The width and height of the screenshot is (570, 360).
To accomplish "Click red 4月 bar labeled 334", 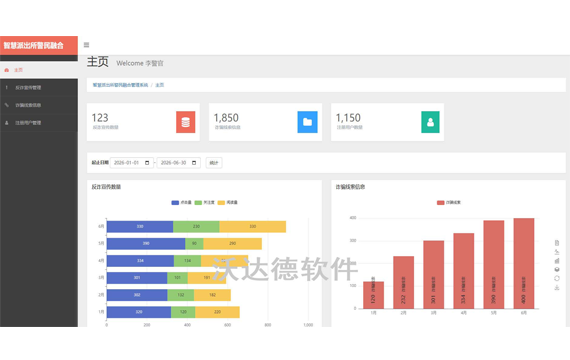I will (463, 271).
